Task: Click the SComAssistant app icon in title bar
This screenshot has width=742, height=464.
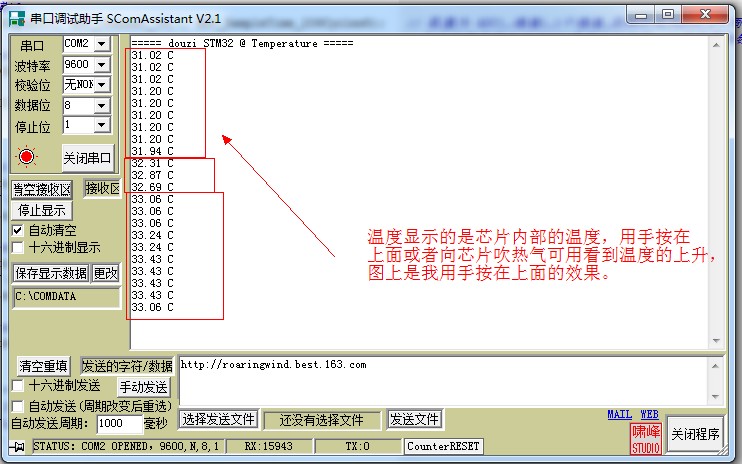Action: 17,19
